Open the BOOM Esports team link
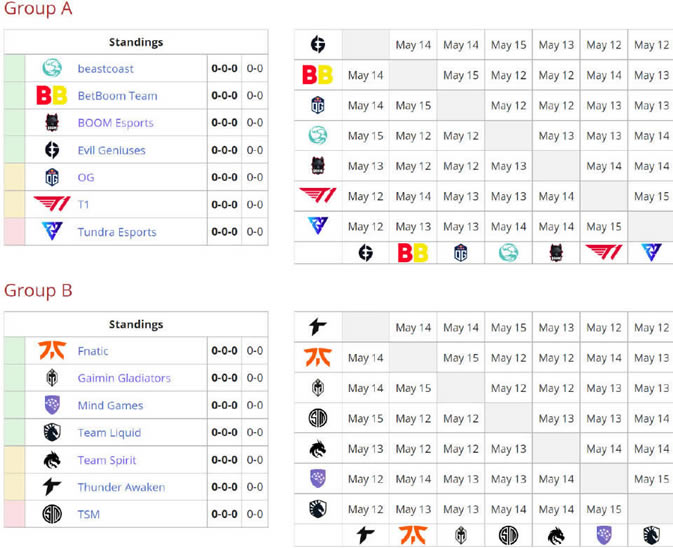Image resolution: width=673 pixels, height=548 pixels. click(x=115, y=123)
